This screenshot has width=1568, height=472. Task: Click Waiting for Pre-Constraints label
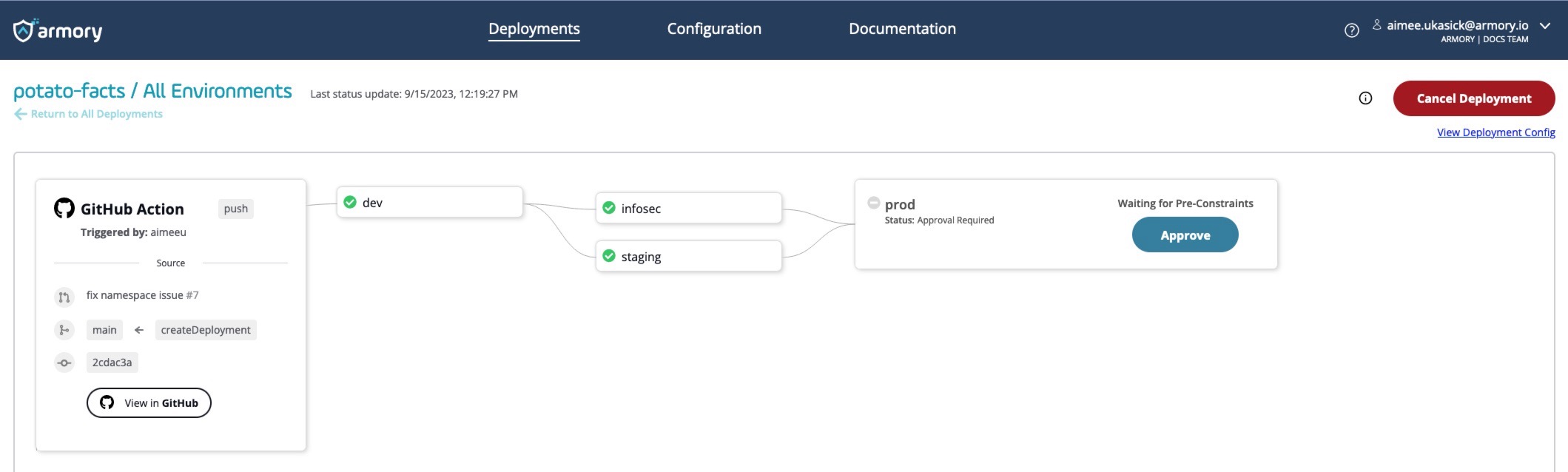(x=1185, y=203)
